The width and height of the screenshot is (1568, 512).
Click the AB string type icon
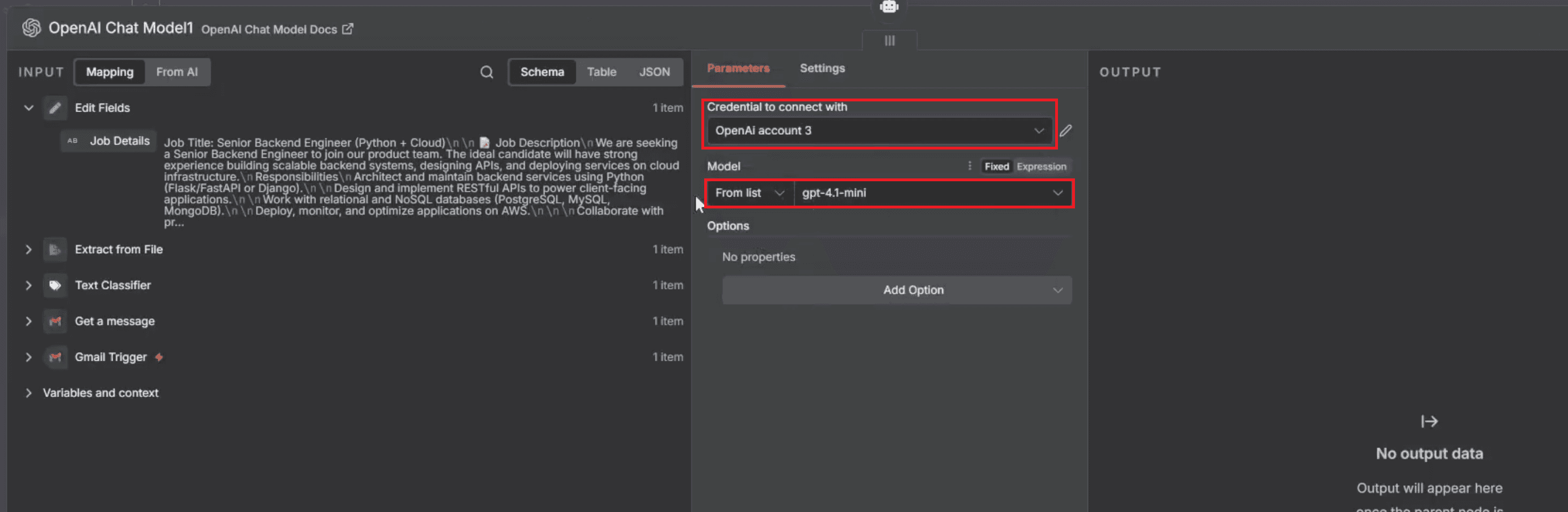pos(72,140)
